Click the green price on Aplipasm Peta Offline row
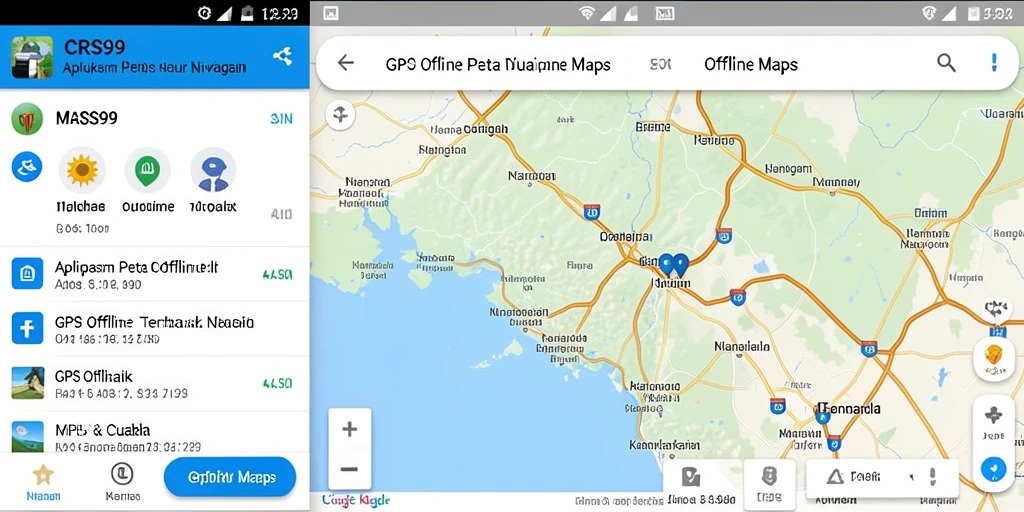Image resolution: width=1024 pixels, height=512 pixels. [277, 275]
